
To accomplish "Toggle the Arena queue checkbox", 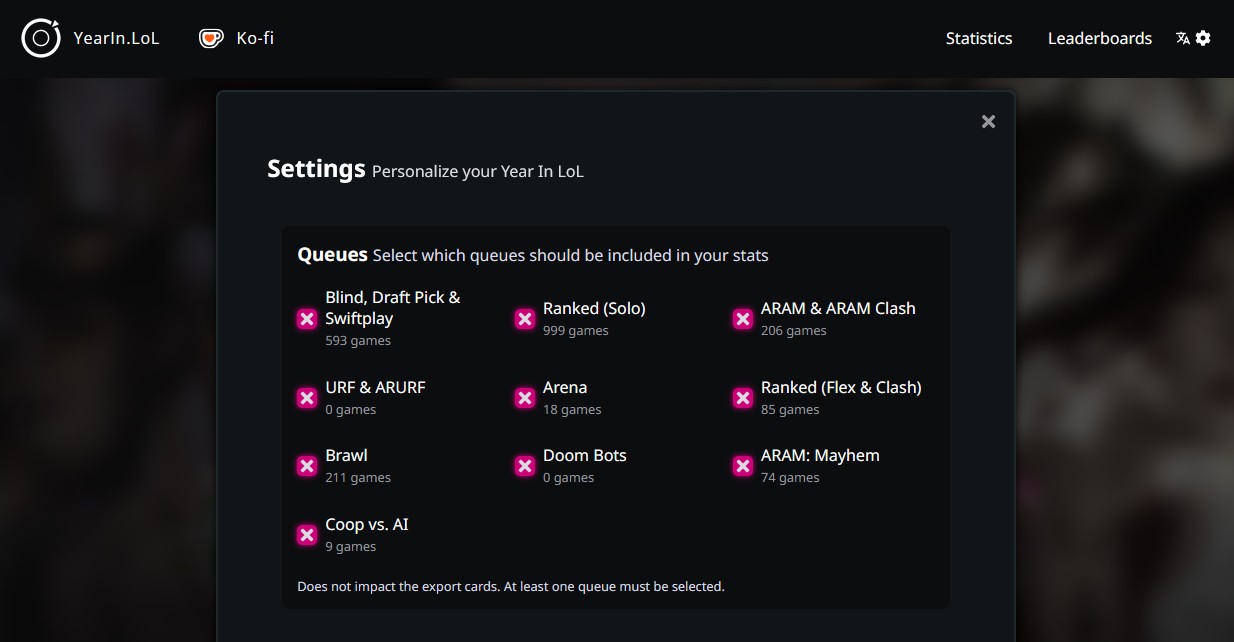I will pyautogui.click(x=525, y=398).
